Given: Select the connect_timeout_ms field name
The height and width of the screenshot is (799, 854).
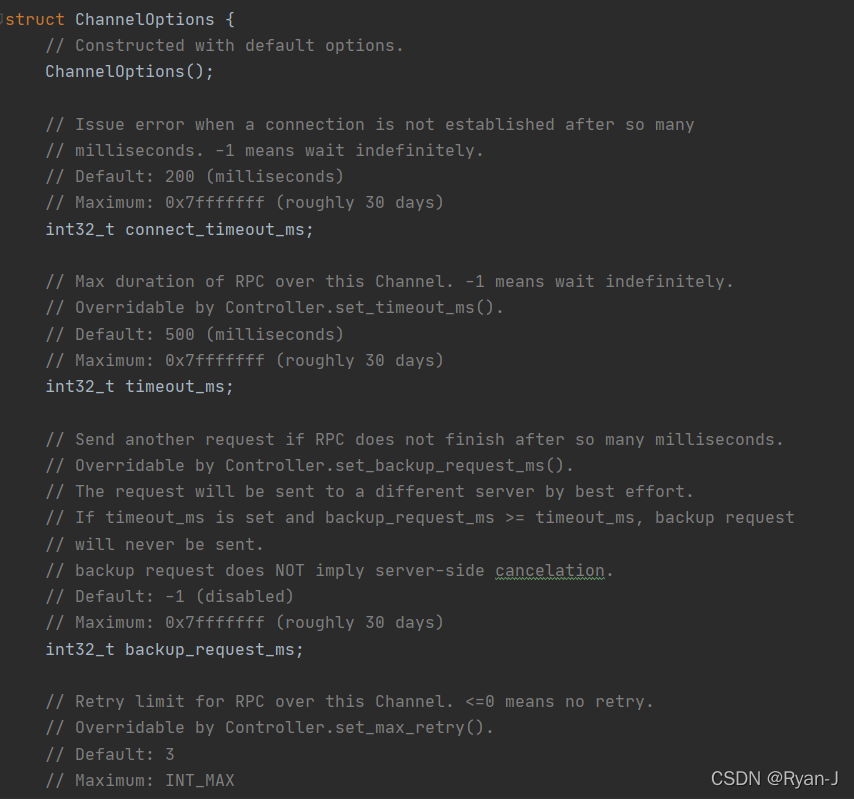Looking at the screenshot, I should [x=215, y=229].
